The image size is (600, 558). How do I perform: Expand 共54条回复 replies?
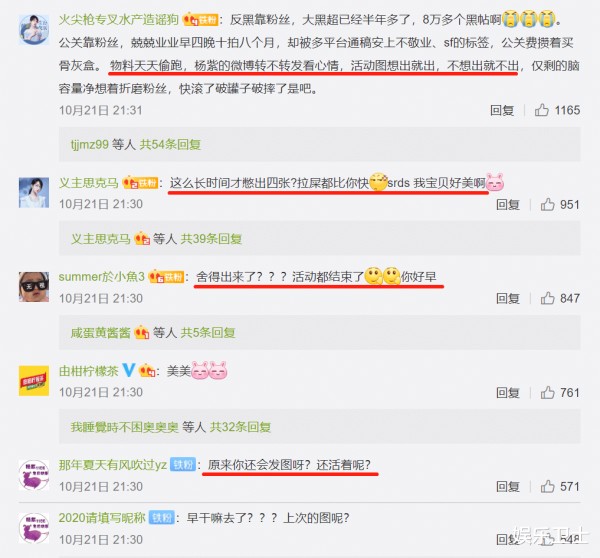pos(170,145)
